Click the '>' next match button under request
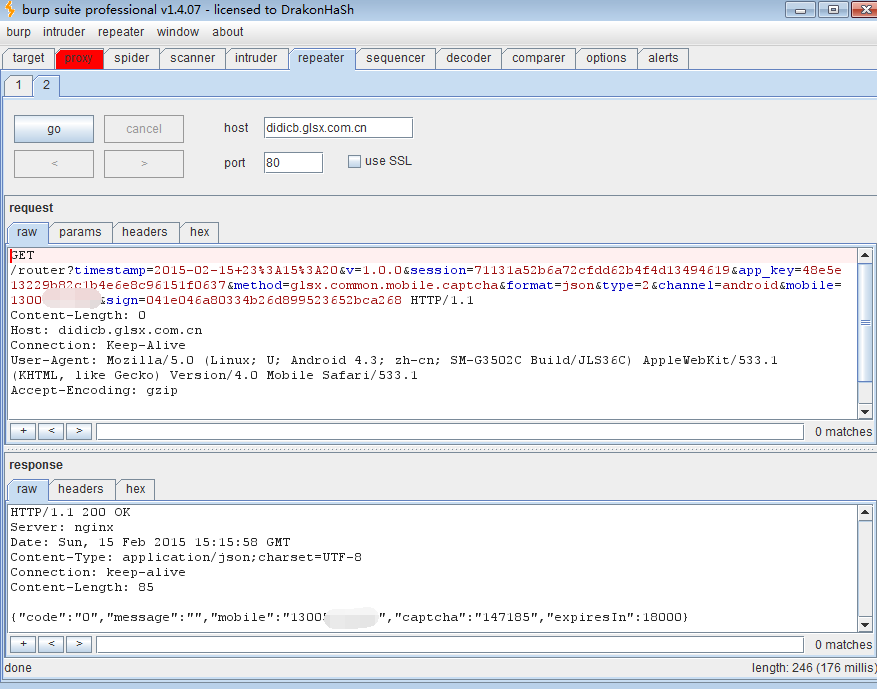 tap(79, 431)
